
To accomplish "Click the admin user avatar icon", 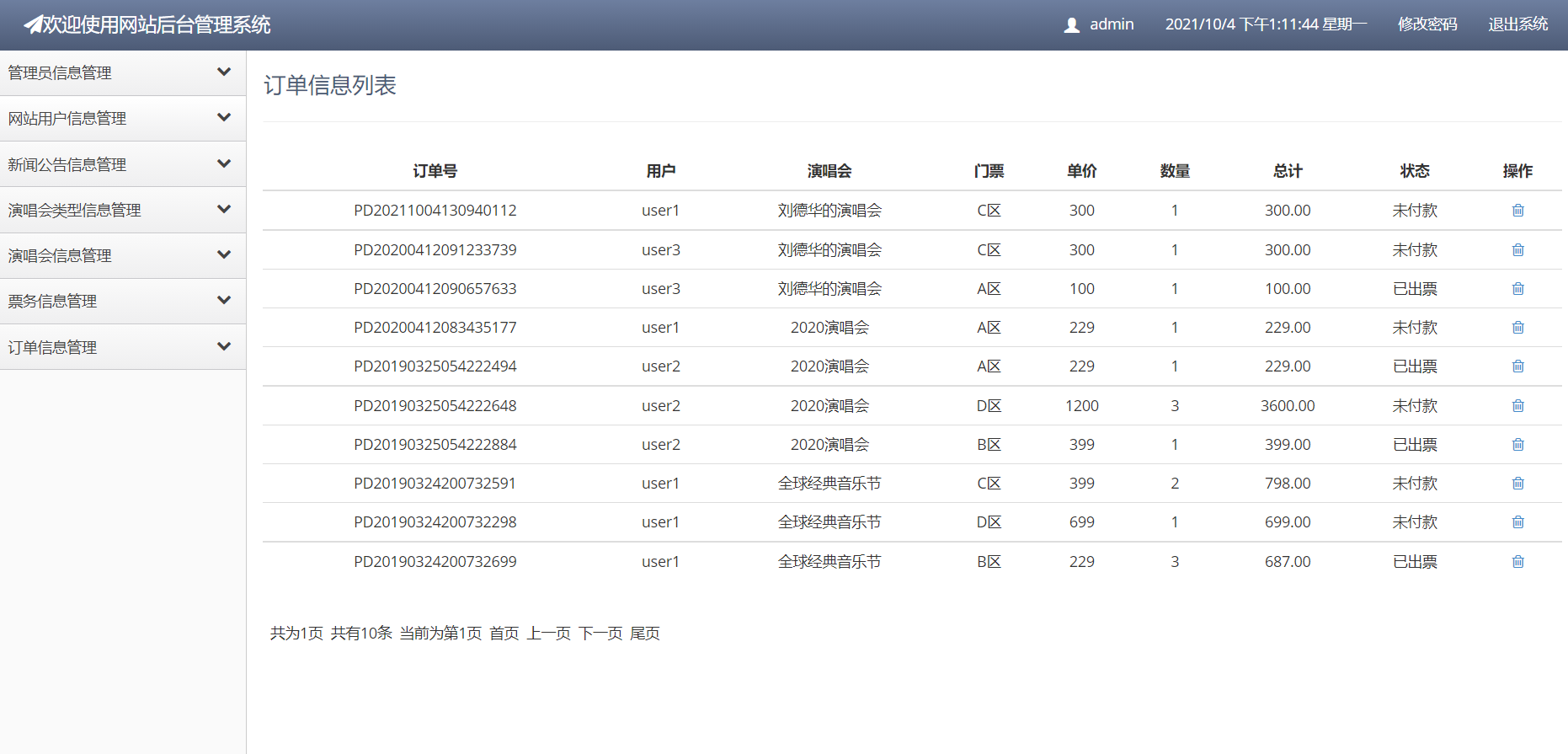I will 1071,25.
